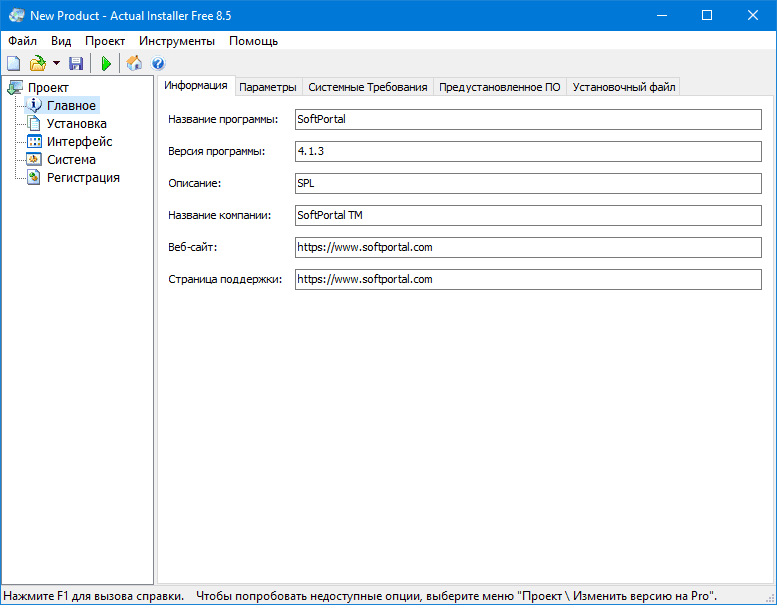
Task: Open the home page icon in toolbar
Action: 134,63
